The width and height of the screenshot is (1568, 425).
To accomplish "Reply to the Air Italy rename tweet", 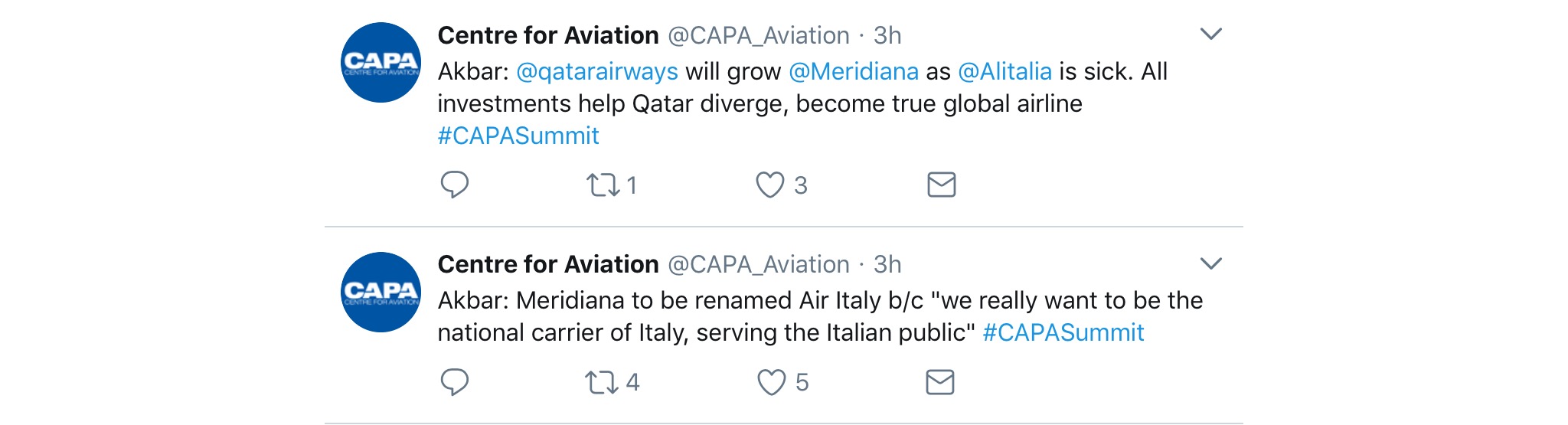I will point(454,381).
